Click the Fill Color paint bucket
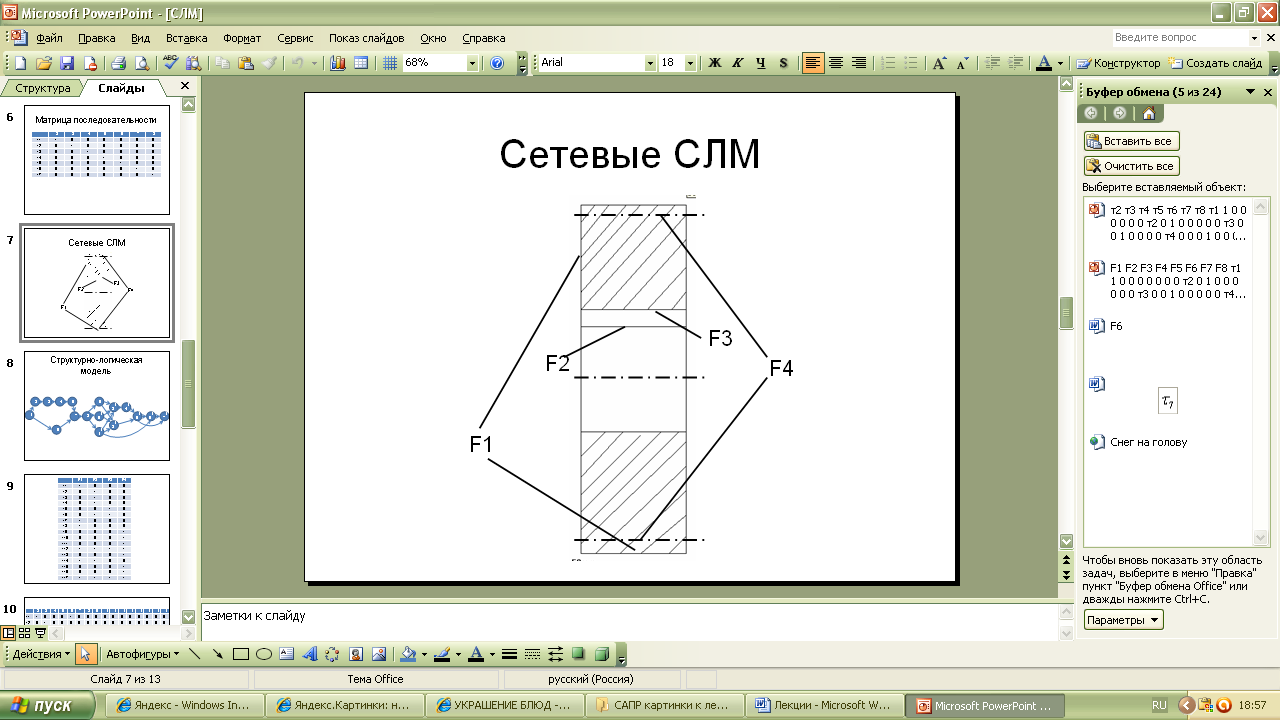The image size is (1280, 720). pyautogui.click(x=407, y=655)
